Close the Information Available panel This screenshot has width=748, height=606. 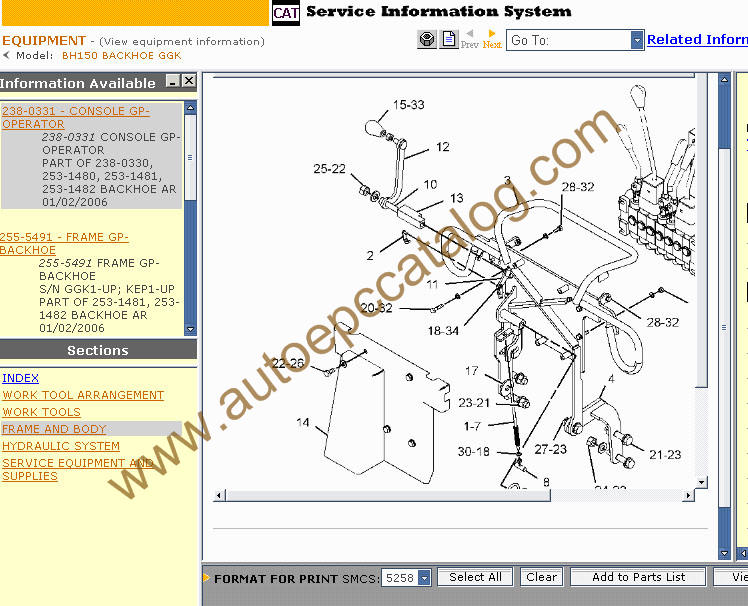click(189, 81)
